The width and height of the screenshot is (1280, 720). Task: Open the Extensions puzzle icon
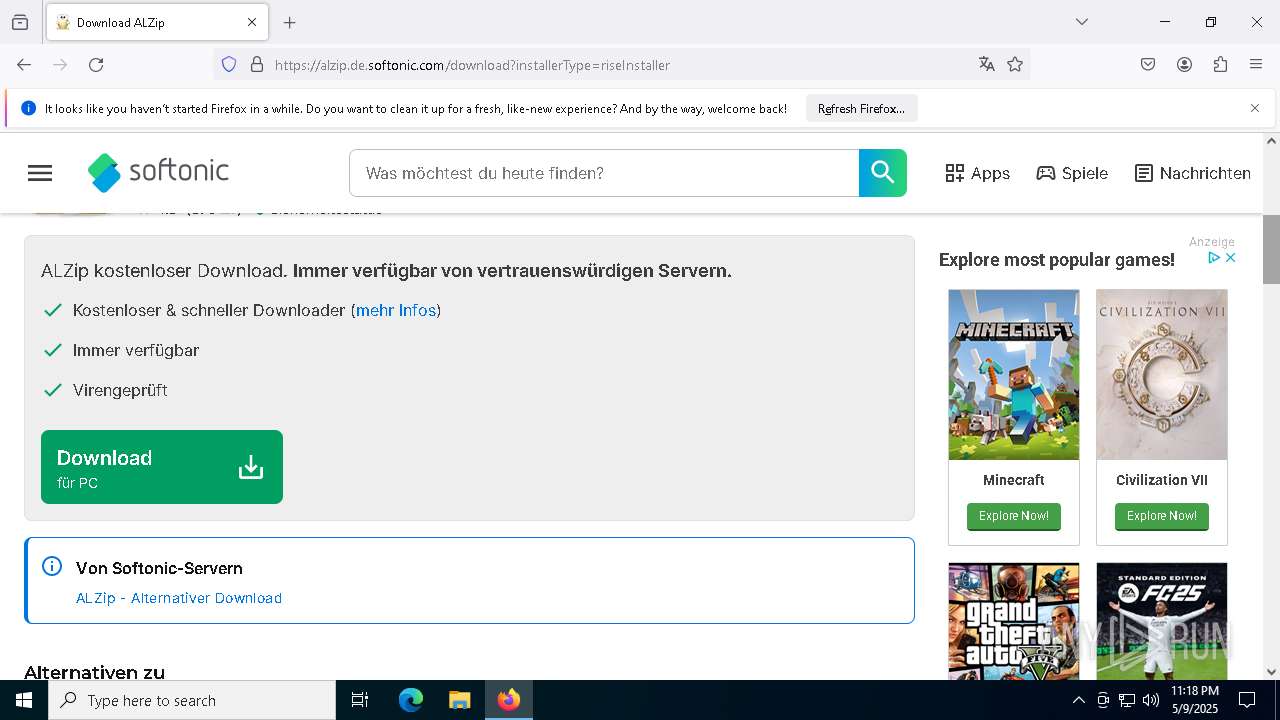coord(1220,65)
